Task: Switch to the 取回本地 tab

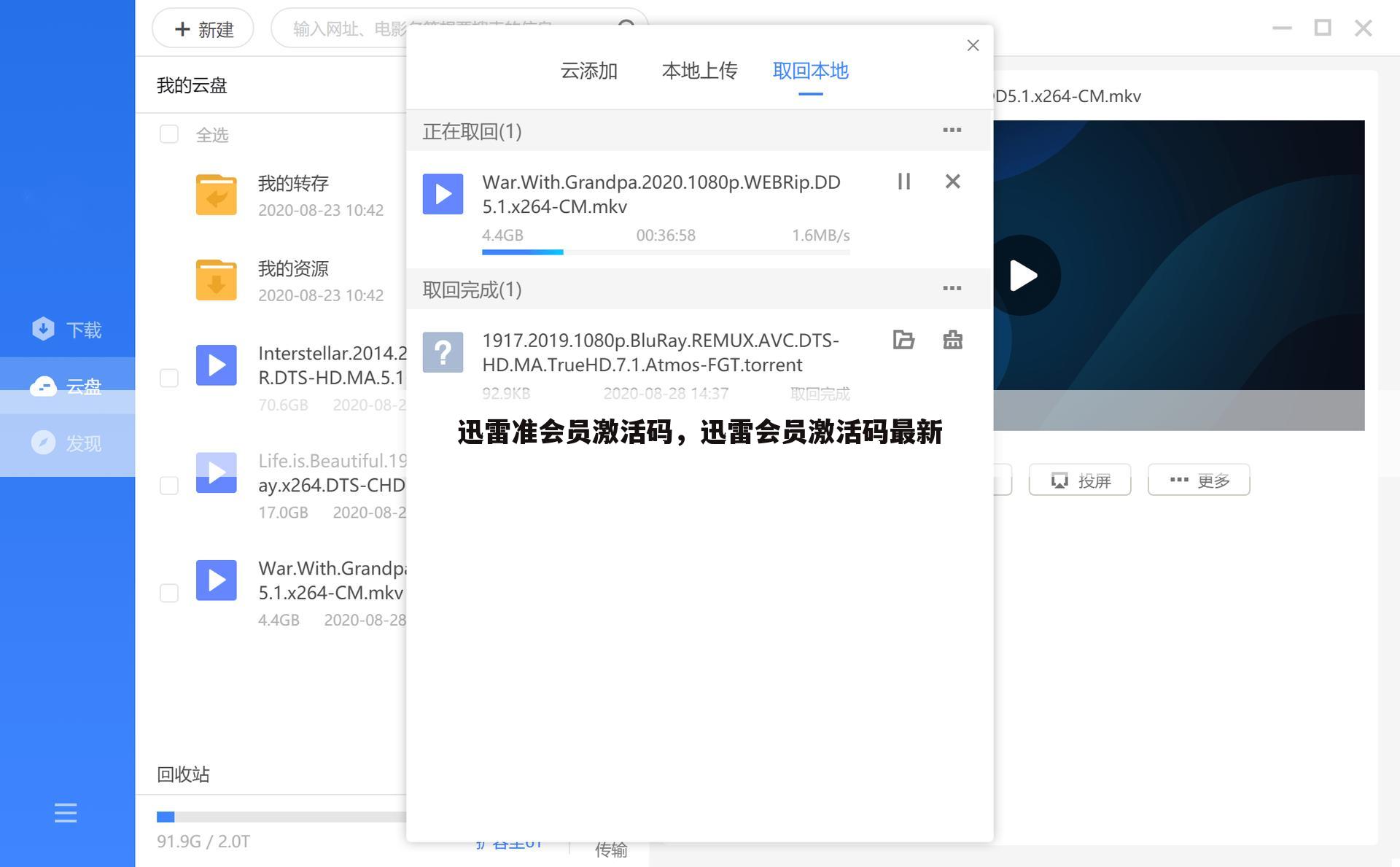Action: click(x=811, y=71)
